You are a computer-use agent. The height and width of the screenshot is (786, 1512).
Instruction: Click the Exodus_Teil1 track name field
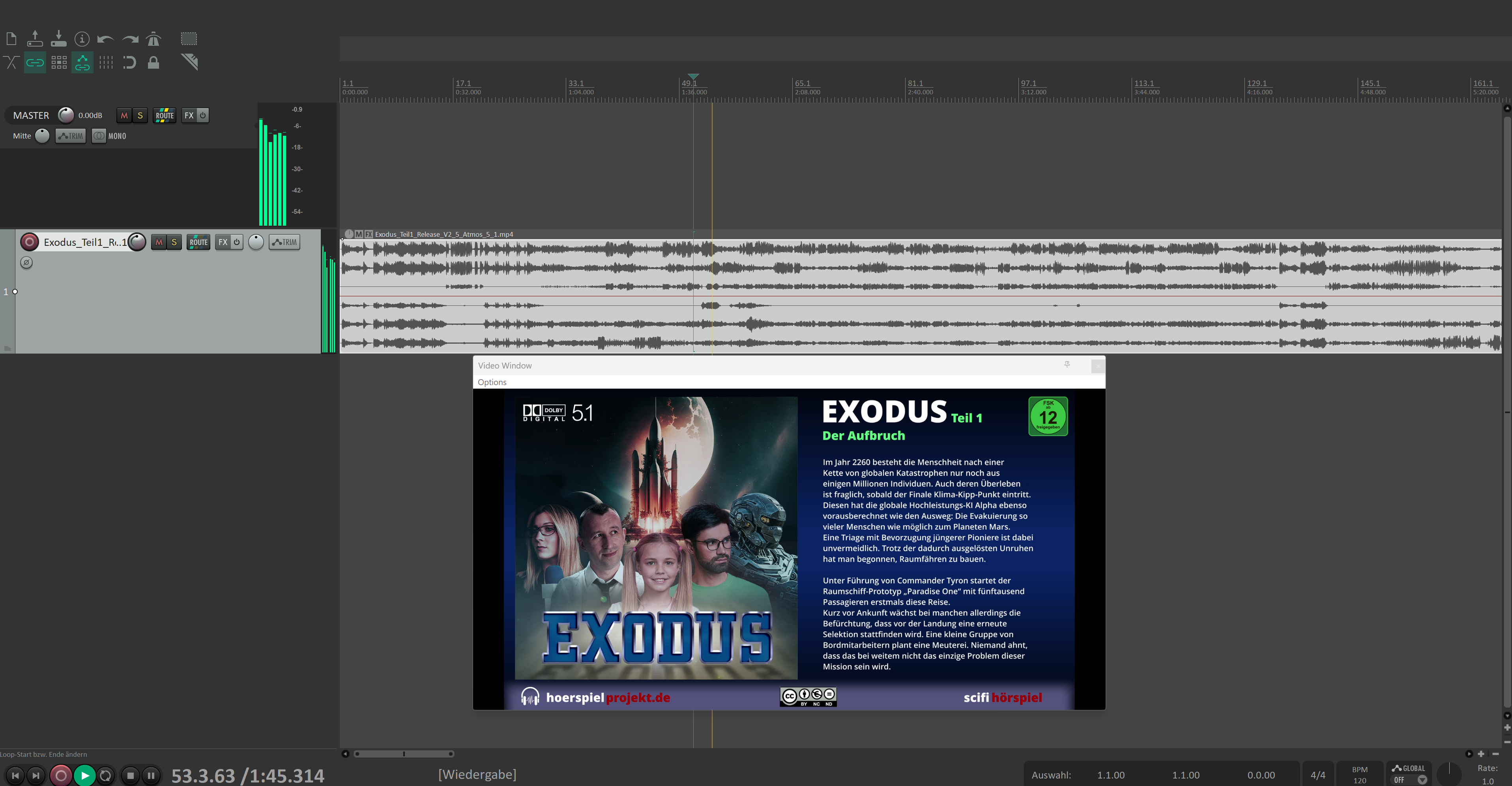85,242
